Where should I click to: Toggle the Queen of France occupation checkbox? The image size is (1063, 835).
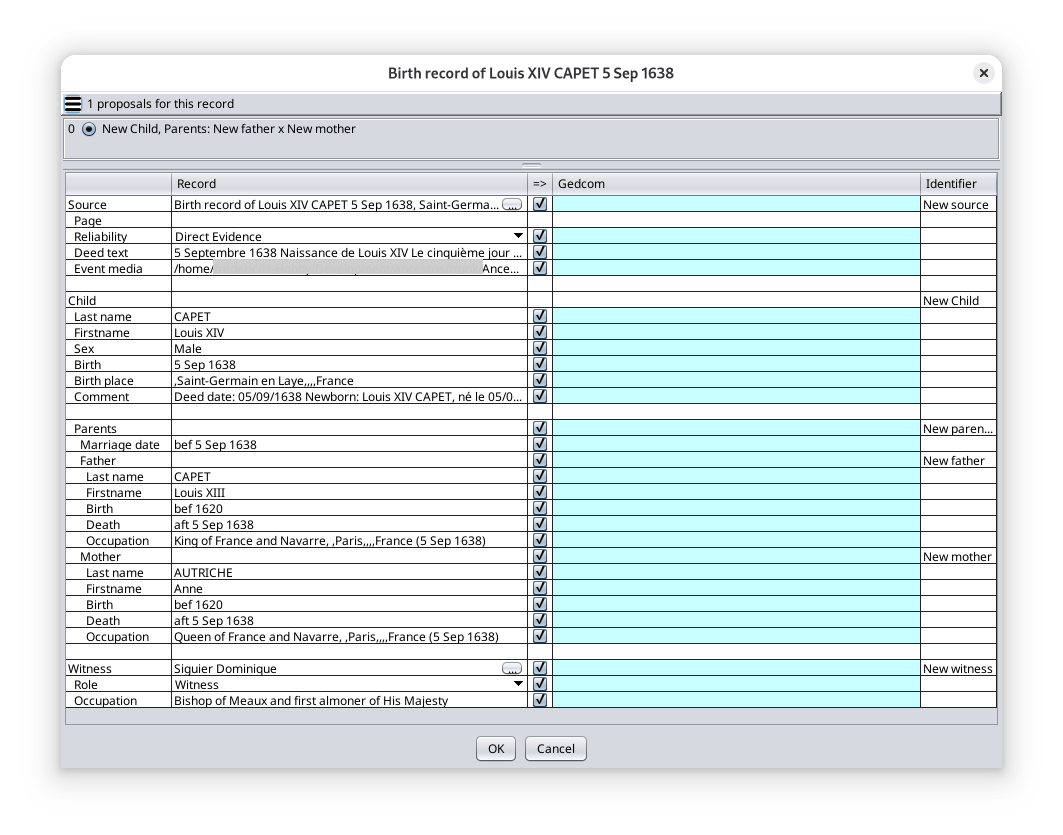[x=540, y=636]
